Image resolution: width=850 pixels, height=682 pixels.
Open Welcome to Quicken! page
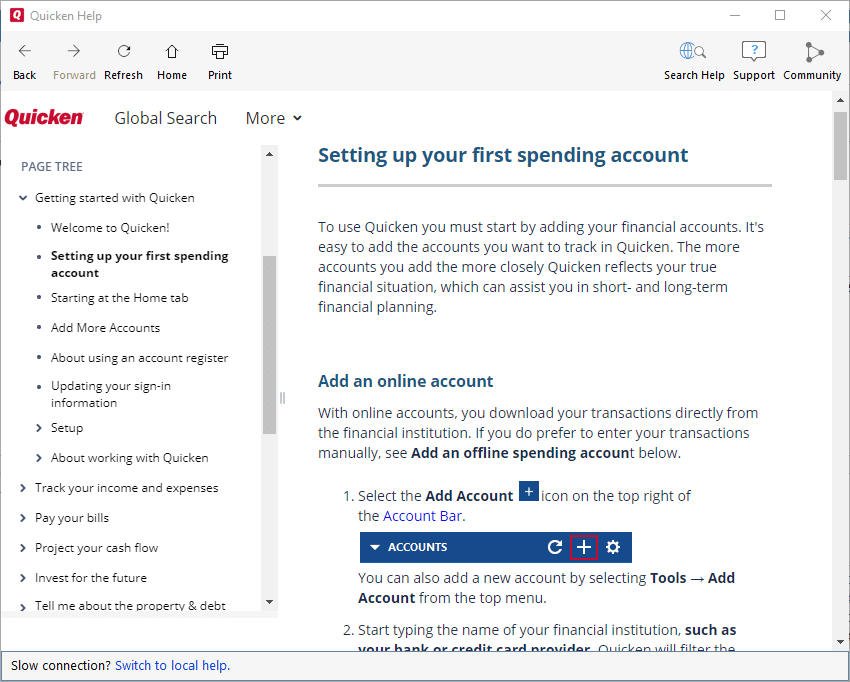(x=110, y=228)
